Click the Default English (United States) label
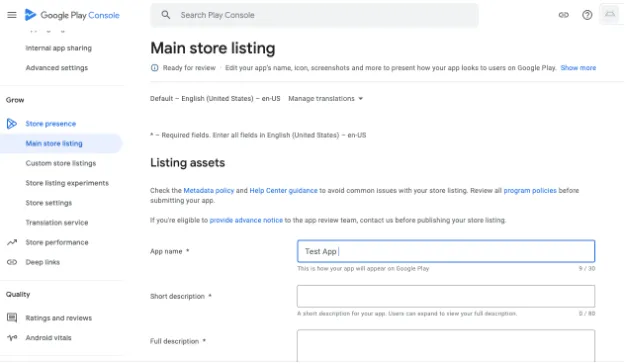Screen dimensions: 627x364 pyautogui.click(x=215, y=98)
